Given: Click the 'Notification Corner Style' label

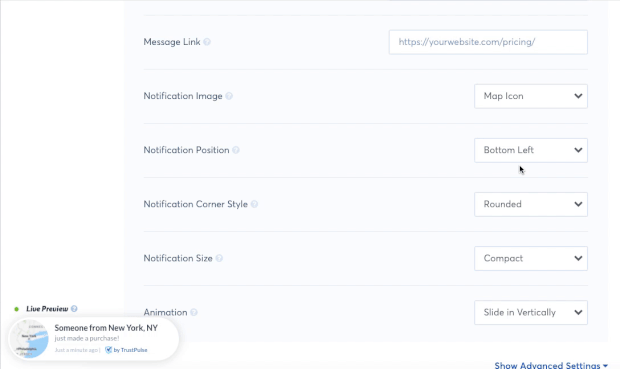Looking at the screenshot, I should click(195, 204).
